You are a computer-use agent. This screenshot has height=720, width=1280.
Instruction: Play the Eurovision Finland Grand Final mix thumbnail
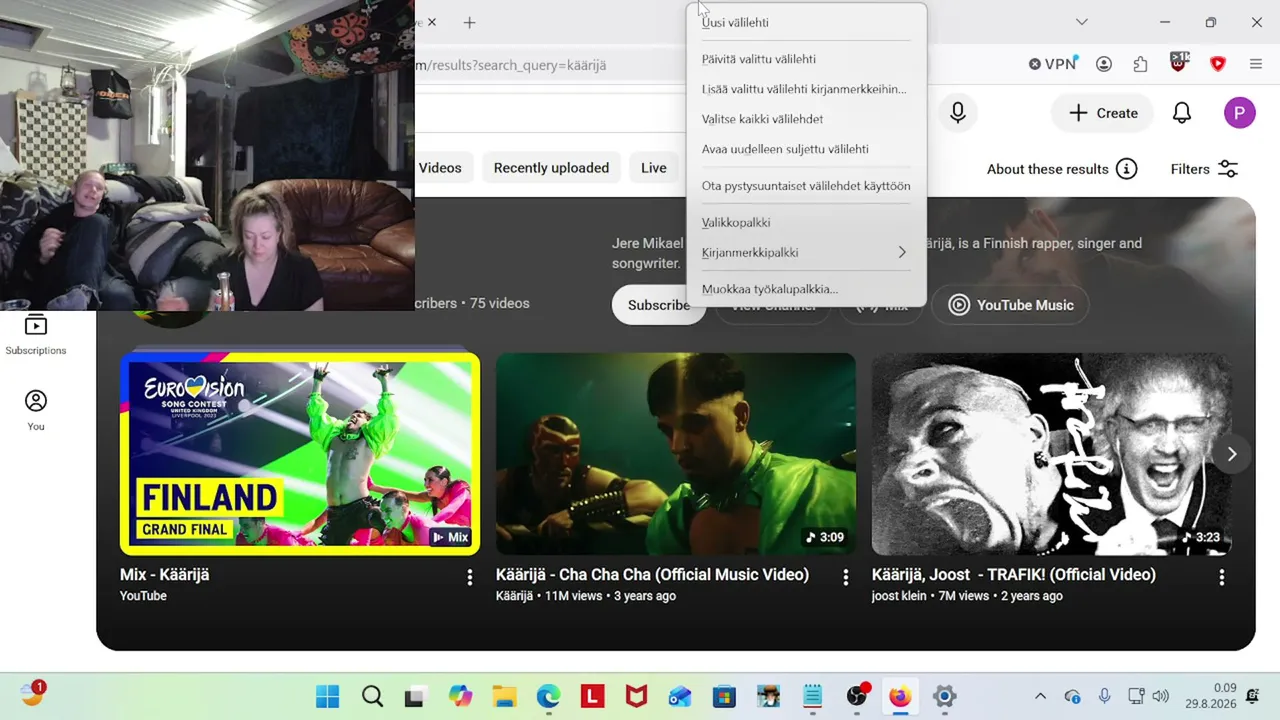point(300,454)
